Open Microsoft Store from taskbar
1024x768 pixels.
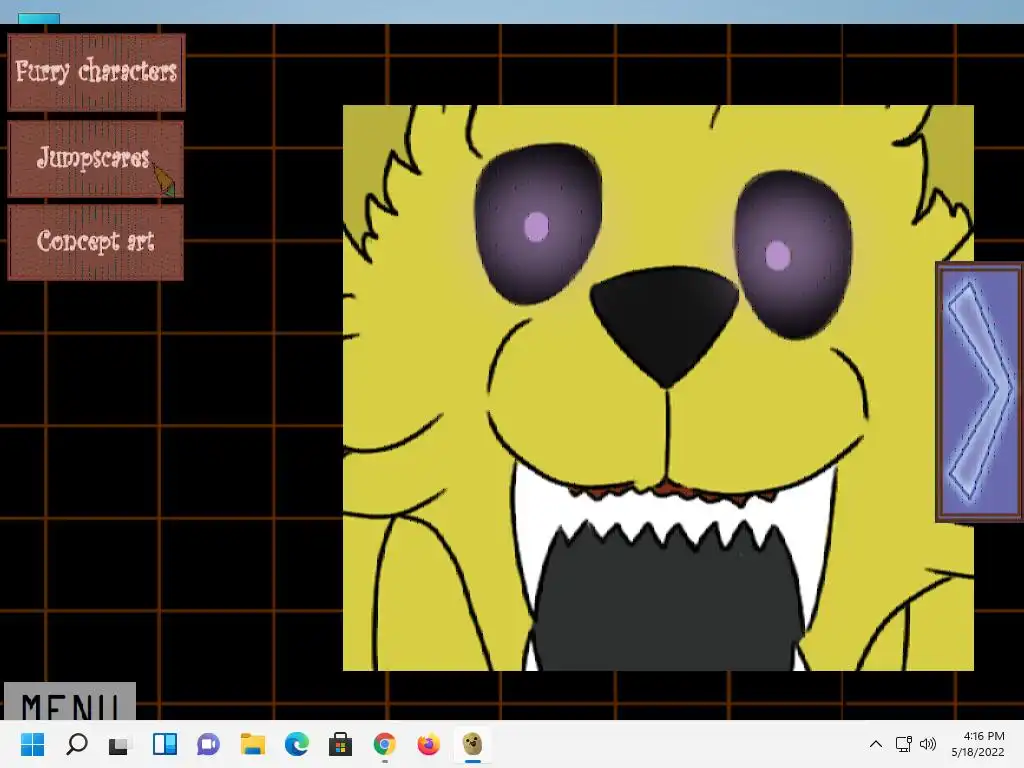340,744
